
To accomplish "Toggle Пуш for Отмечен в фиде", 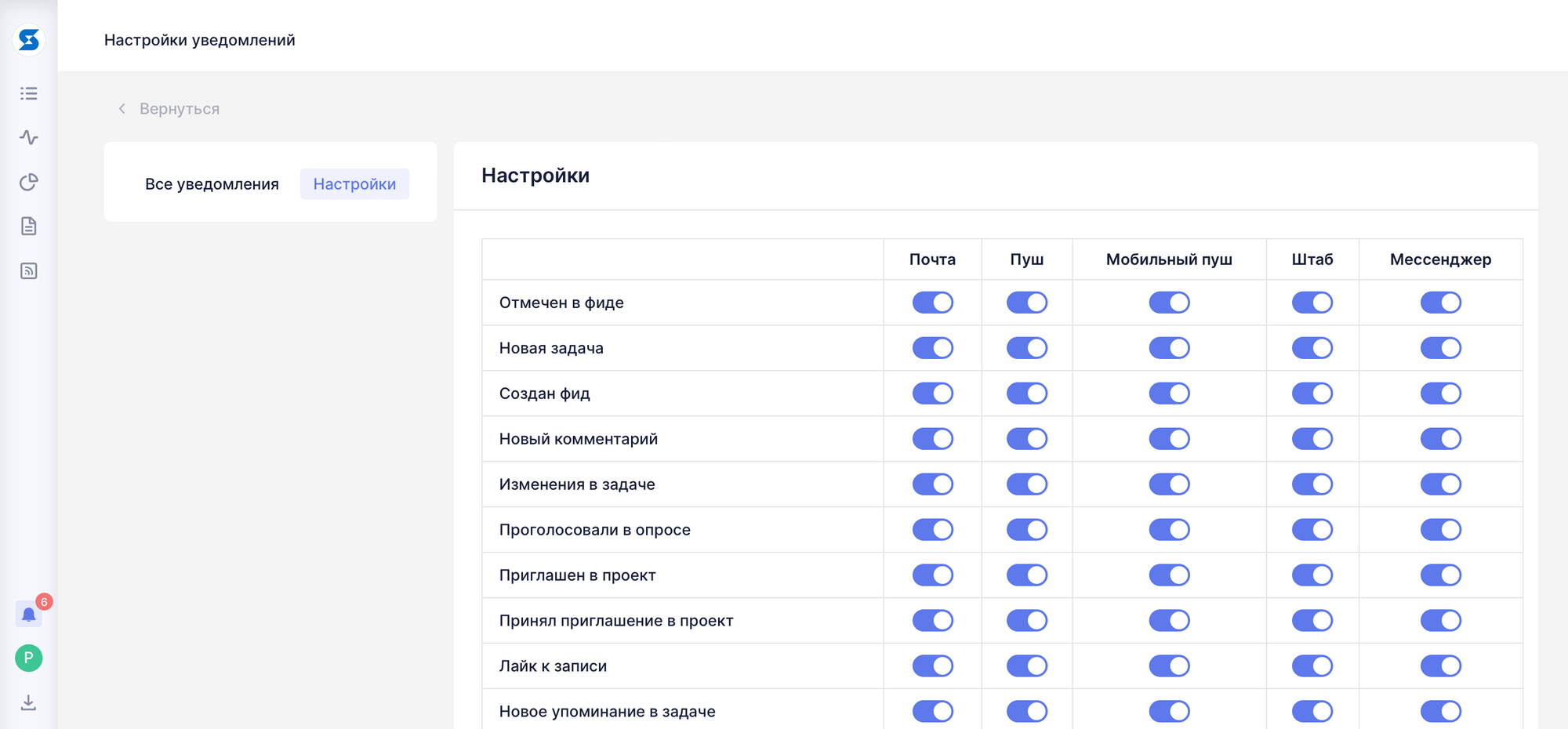I will [1027, 303].
